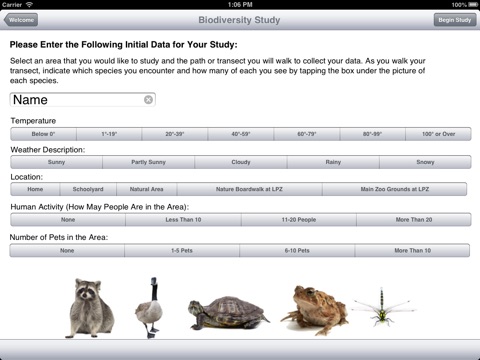This screenshot has width=480, height=360.
Task: Select the 60°-79° temperature option
Action: (307, 134)
